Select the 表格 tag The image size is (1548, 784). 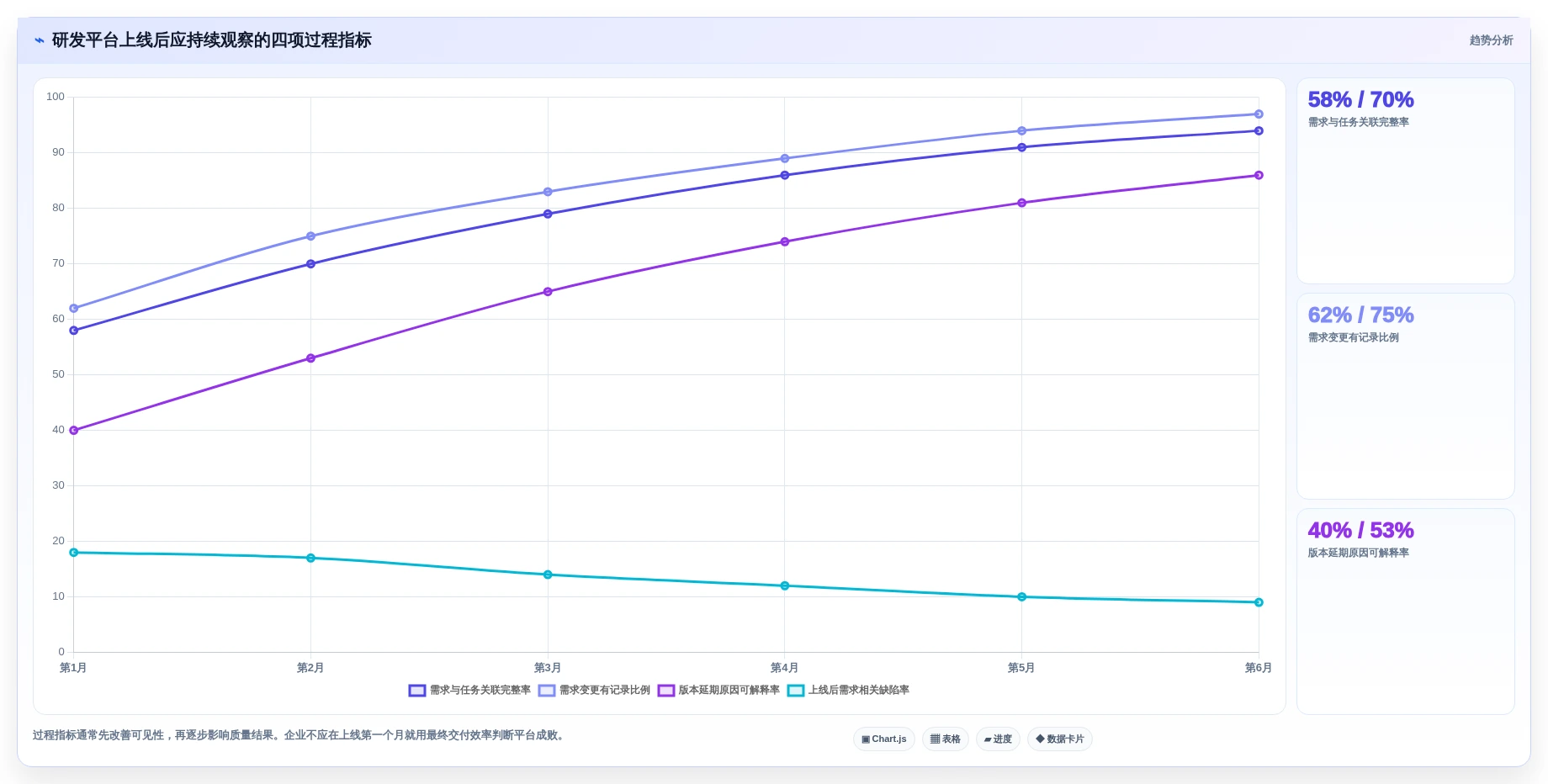point(946,739)
